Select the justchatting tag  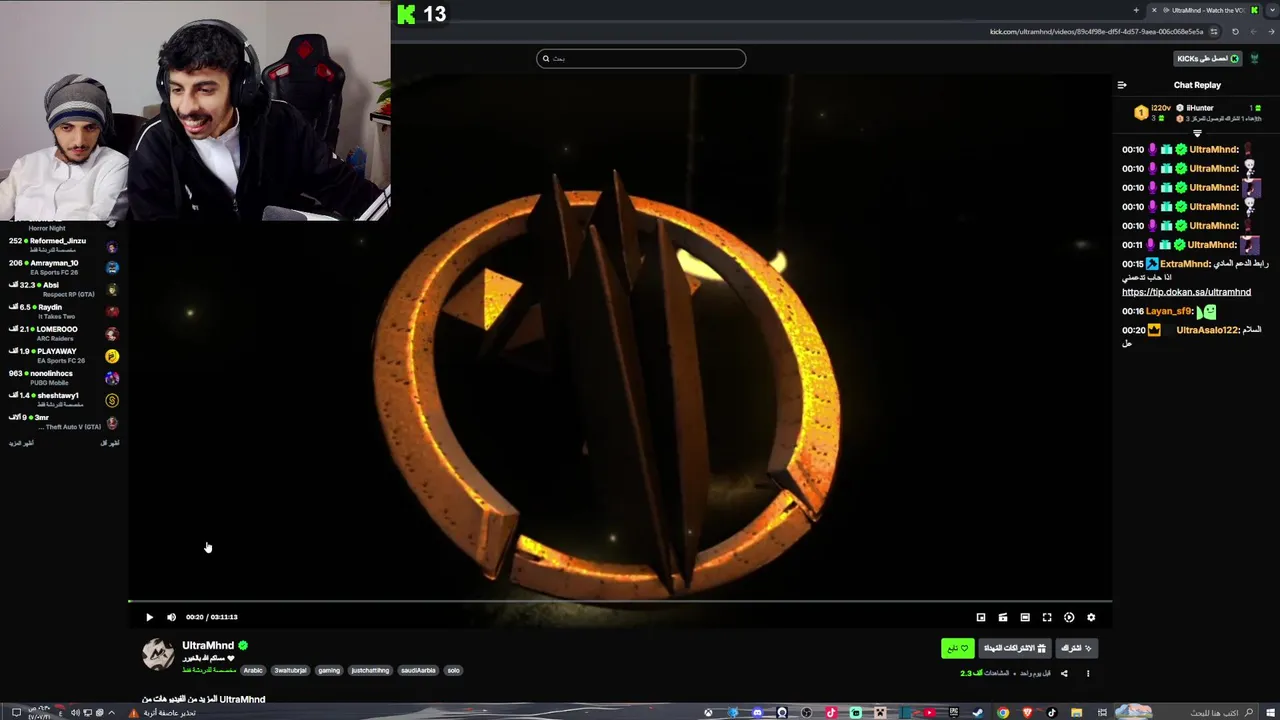[x=370, y=670]
